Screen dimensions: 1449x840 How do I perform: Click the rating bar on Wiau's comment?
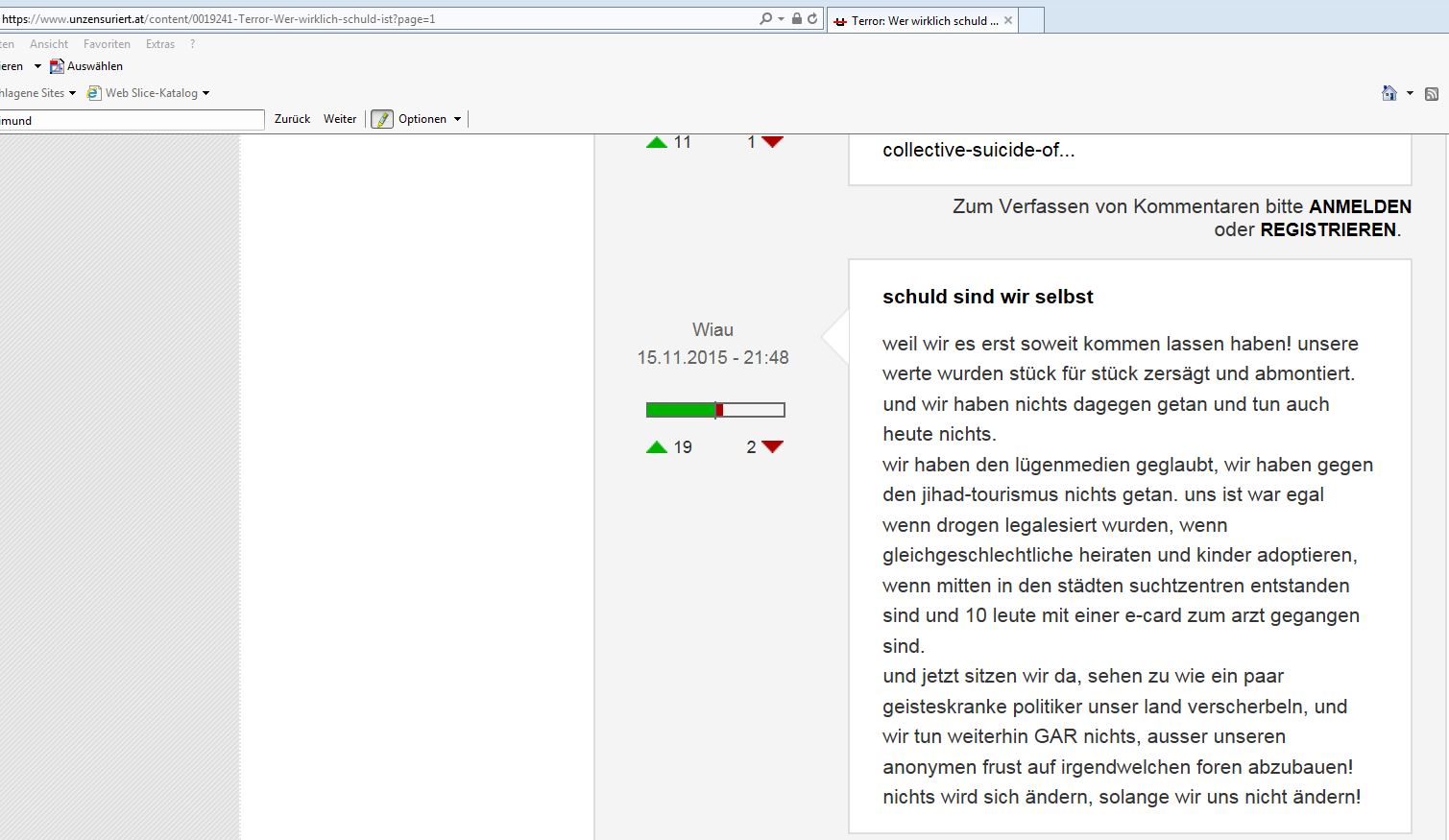tap(715, 410)
